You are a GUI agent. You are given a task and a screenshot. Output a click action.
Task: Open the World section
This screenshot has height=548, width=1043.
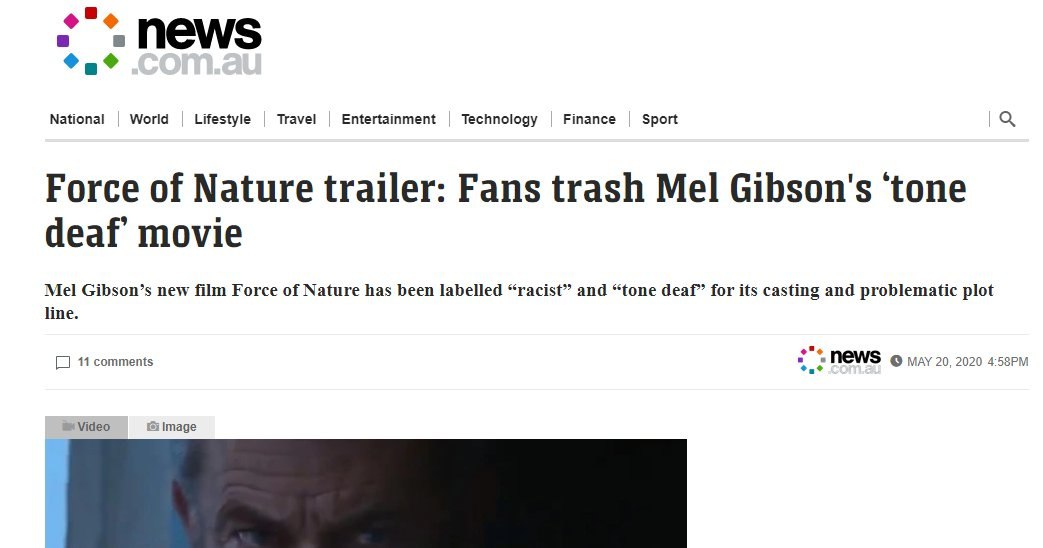click(149, 119)
